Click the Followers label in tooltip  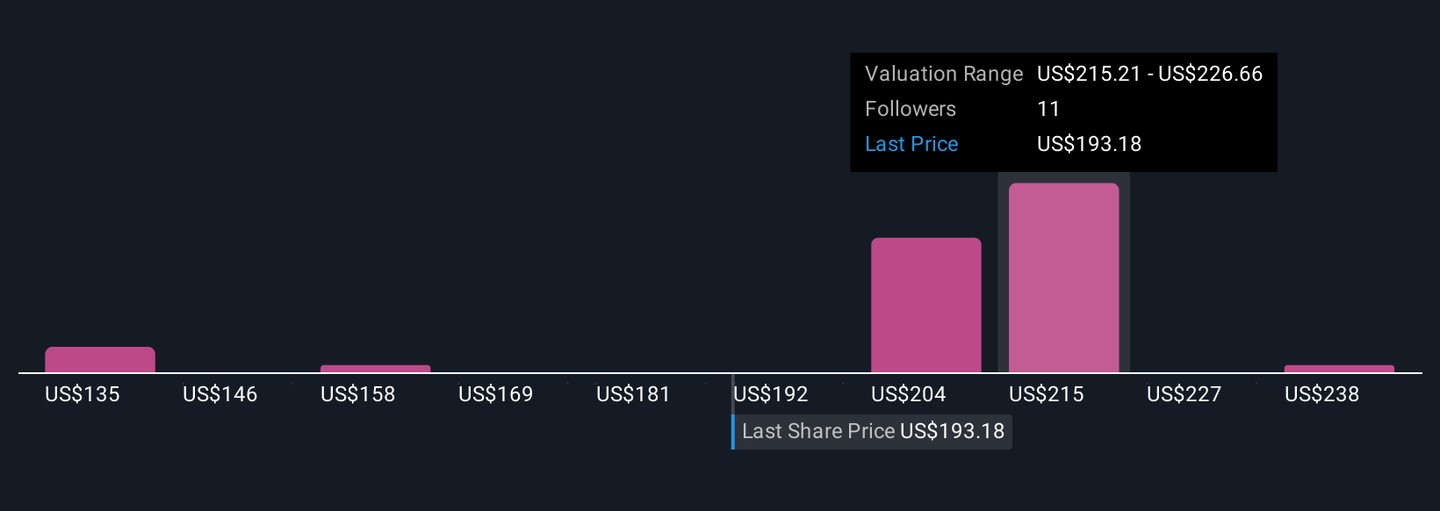[x=910, y=109]
